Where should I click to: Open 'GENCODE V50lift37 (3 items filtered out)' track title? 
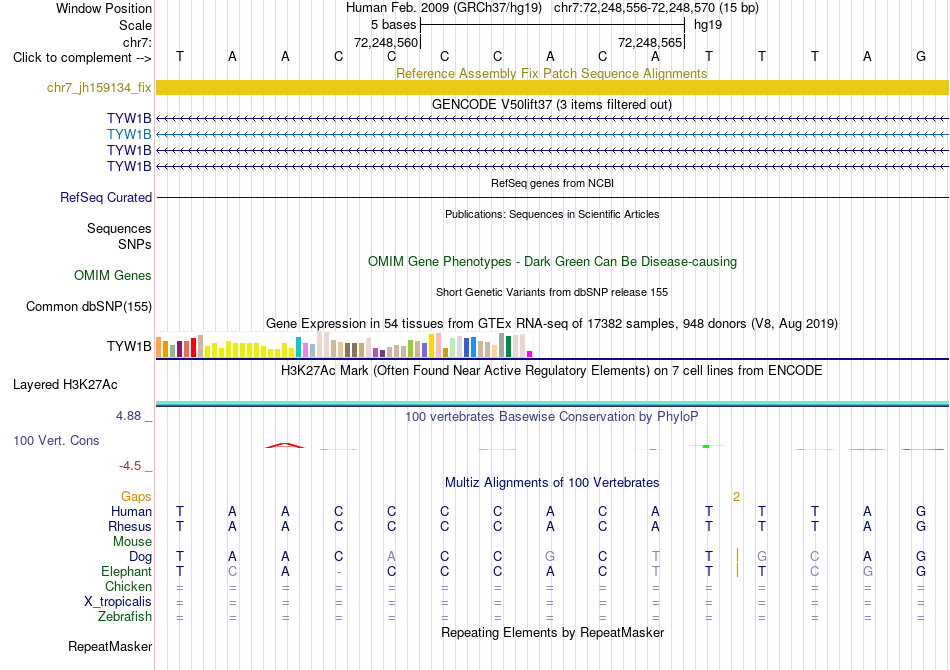pyautogui.click(x=551, y=104)
